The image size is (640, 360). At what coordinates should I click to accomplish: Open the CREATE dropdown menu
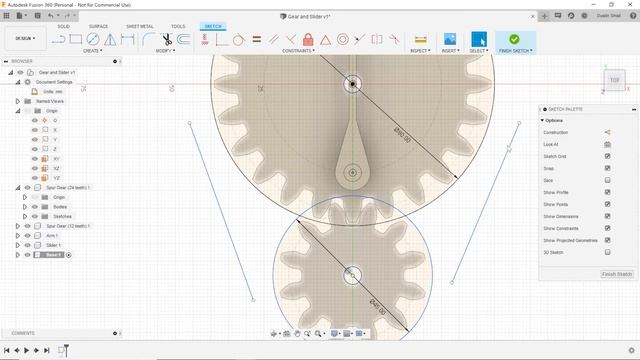coord(93,51)
